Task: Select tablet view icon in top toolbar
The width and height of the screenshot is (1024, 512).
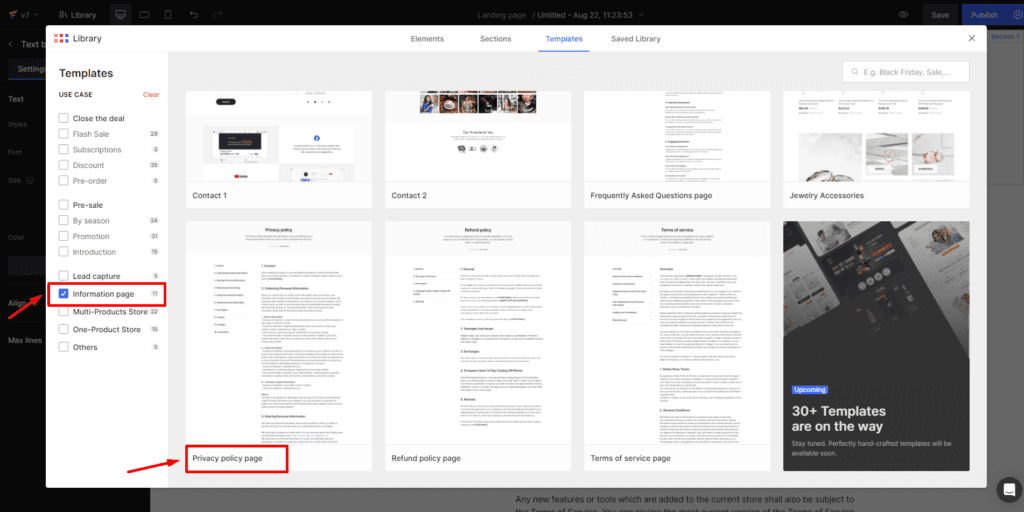Action: click(144, 14)
